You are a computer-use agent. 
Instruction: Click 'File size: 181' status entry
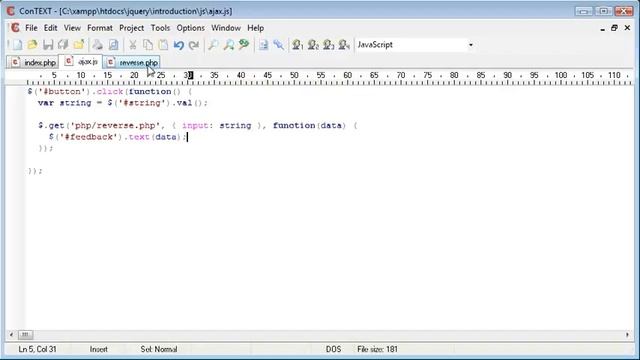coord(377,349)
